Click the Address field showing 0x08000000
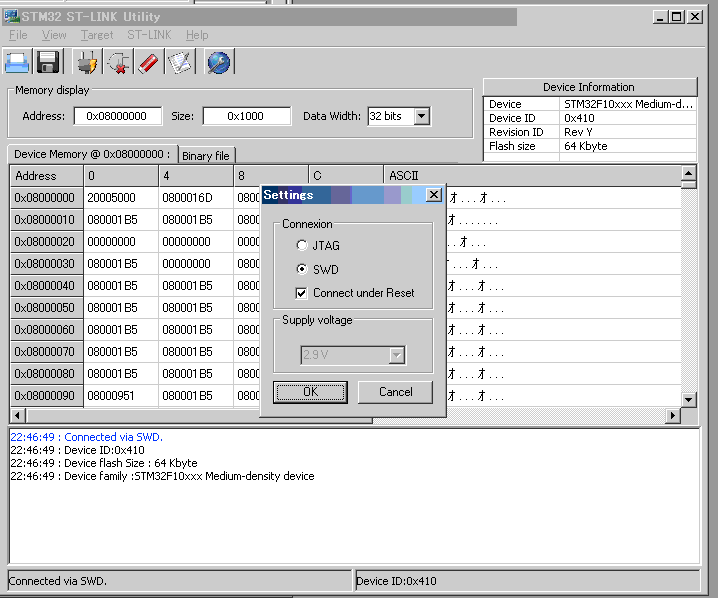Viewport: 718px width, 598px height. [117, 116]
